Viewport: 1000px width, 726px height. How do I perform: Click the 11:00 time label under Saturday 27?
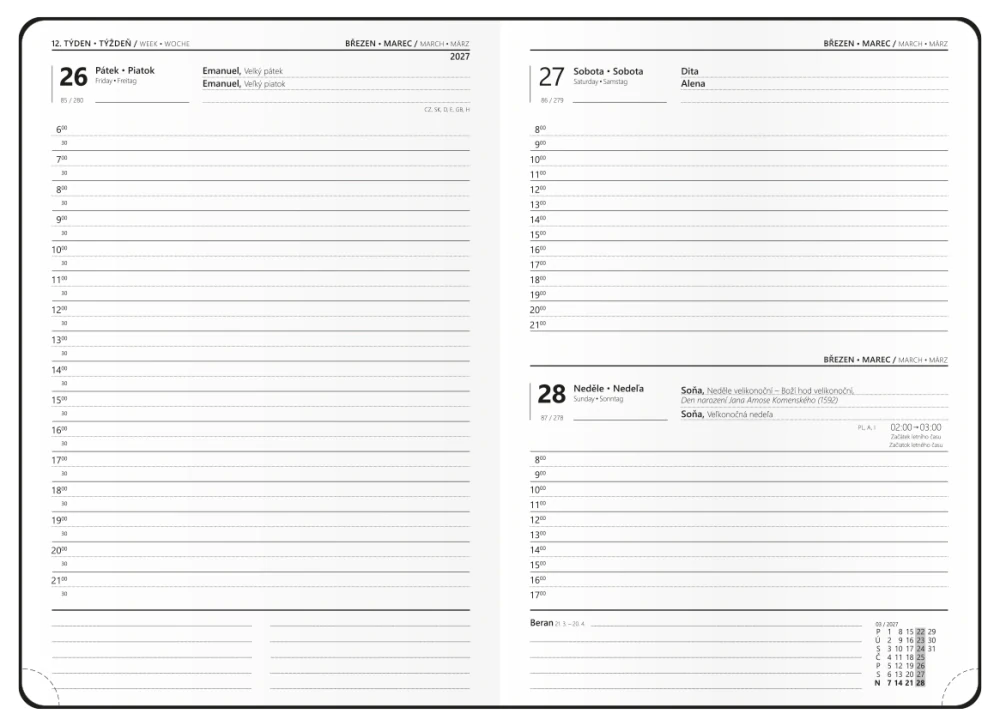click(x=538, y=175)
